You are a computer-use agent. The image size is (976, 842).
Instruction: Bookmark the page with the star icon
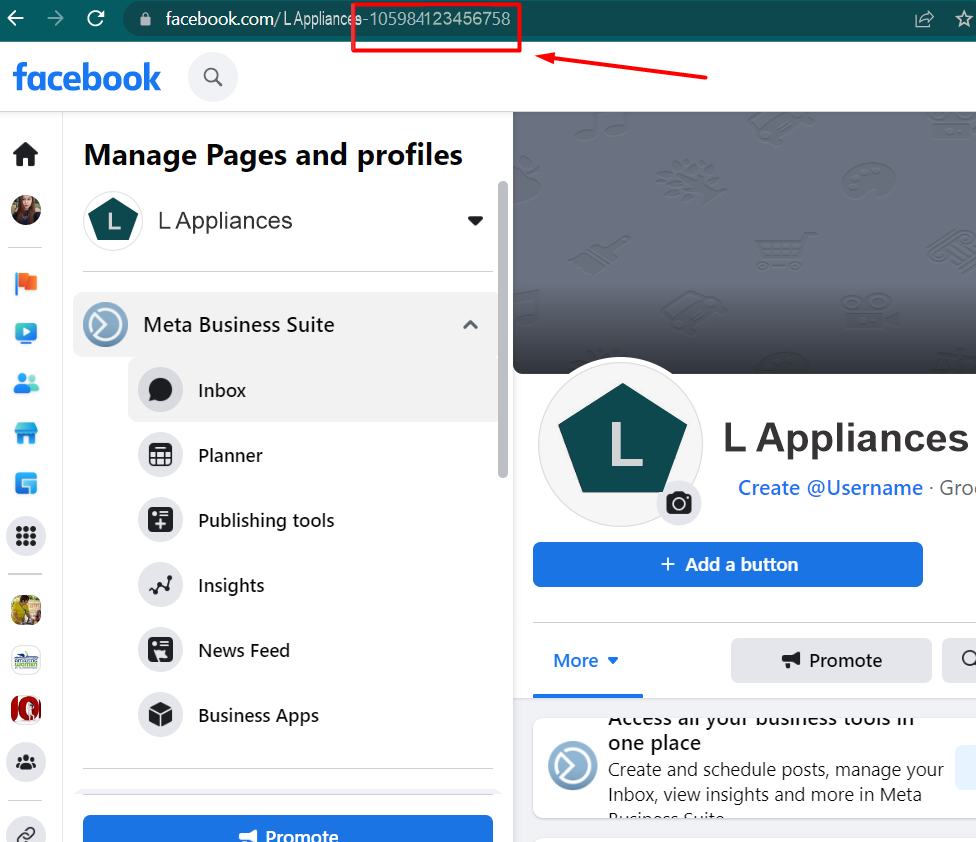coord(964,19)
